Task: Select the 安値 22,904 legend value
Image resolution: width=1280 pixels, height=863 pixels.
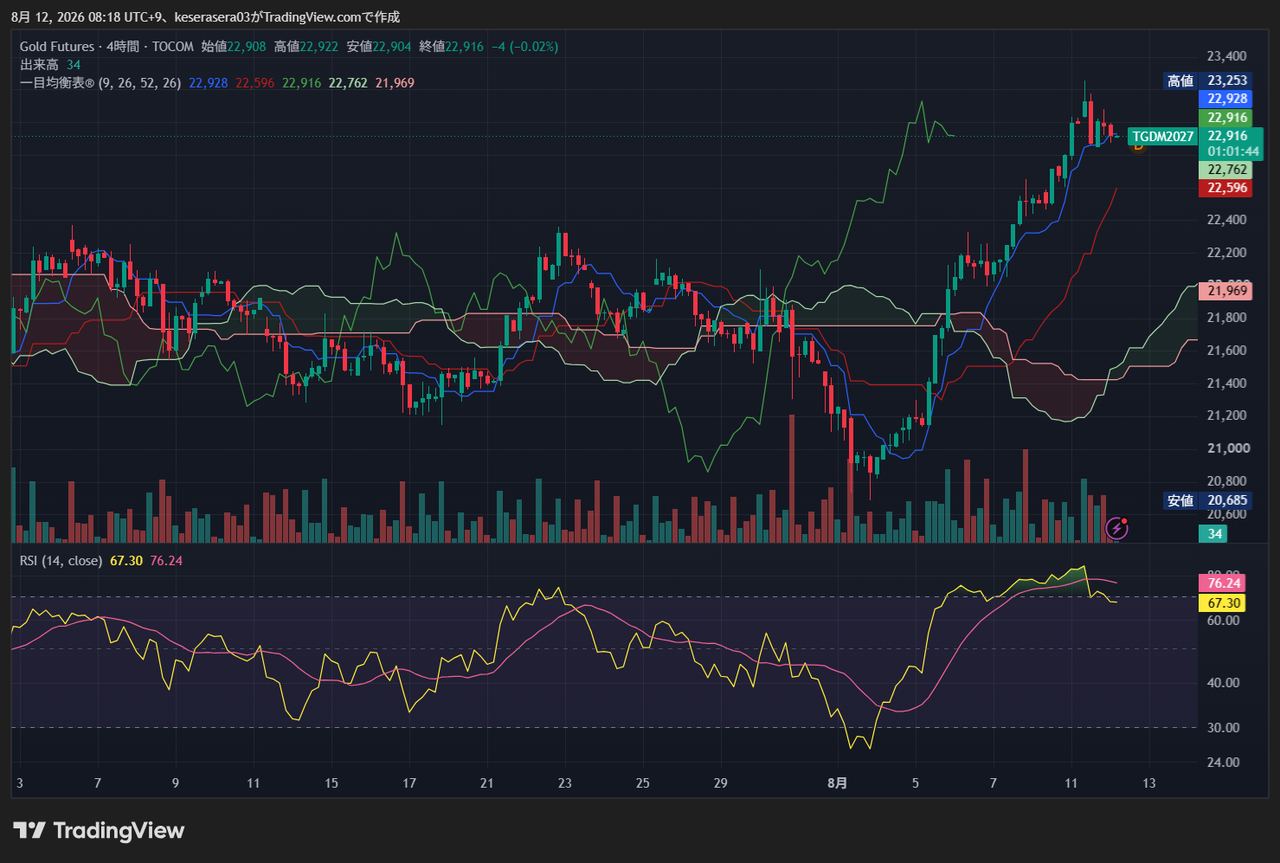Action: [379, 46]
